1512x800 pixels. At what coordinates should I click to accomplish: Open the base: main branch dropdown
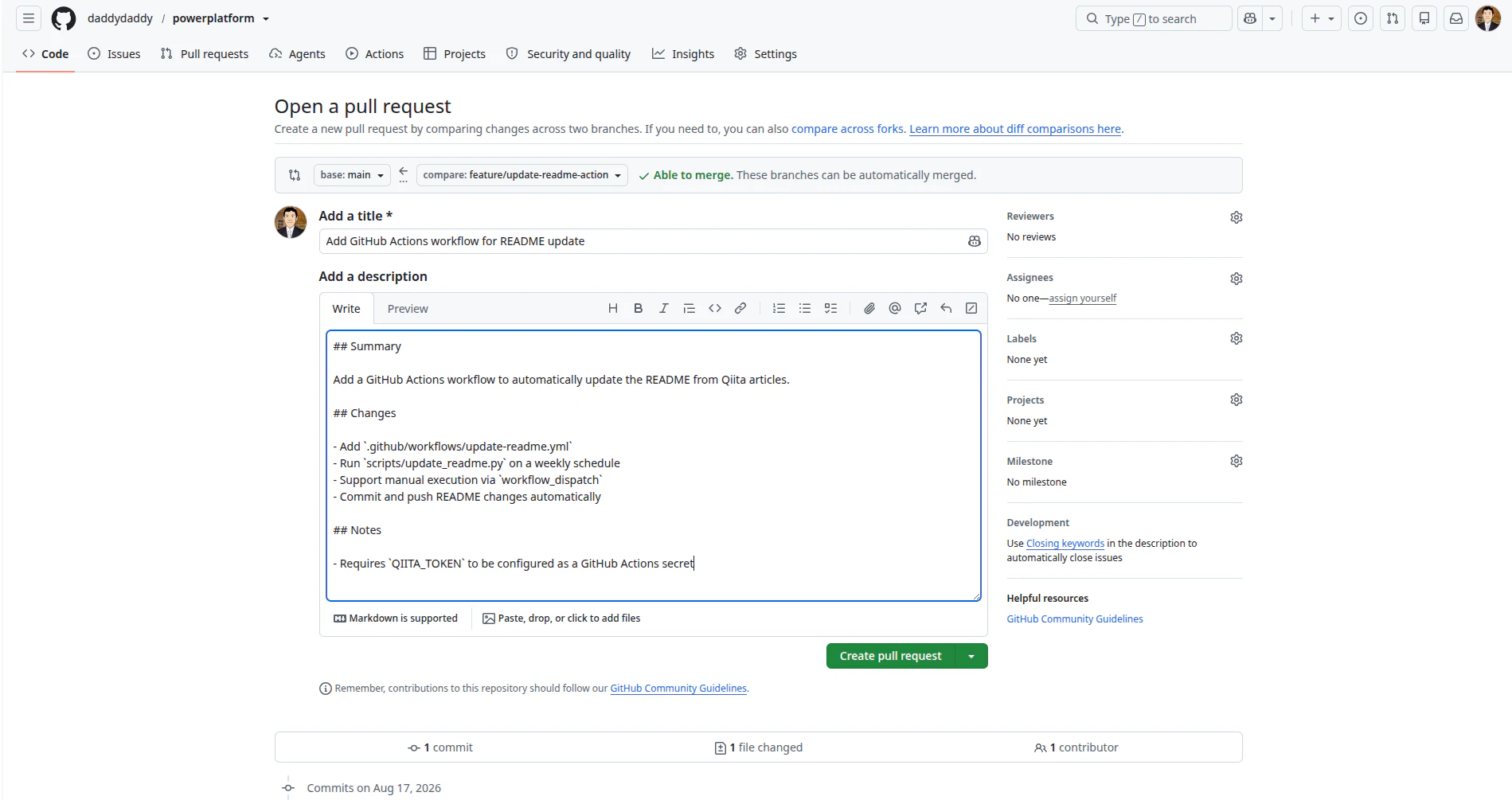click(352, 175)
